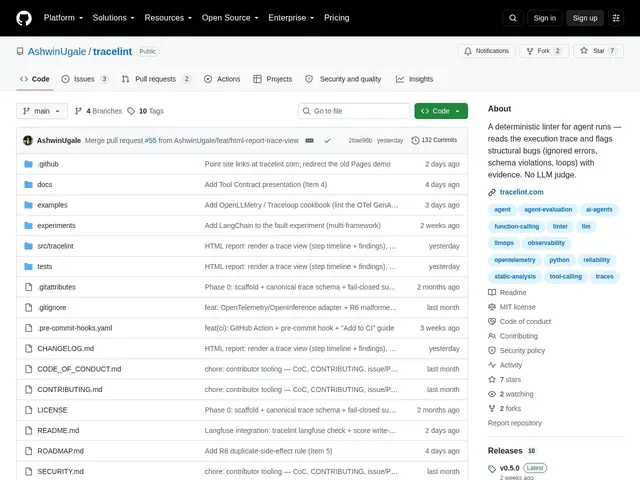
Task: Click the star icon on the Star button
Action: (584, 51)
